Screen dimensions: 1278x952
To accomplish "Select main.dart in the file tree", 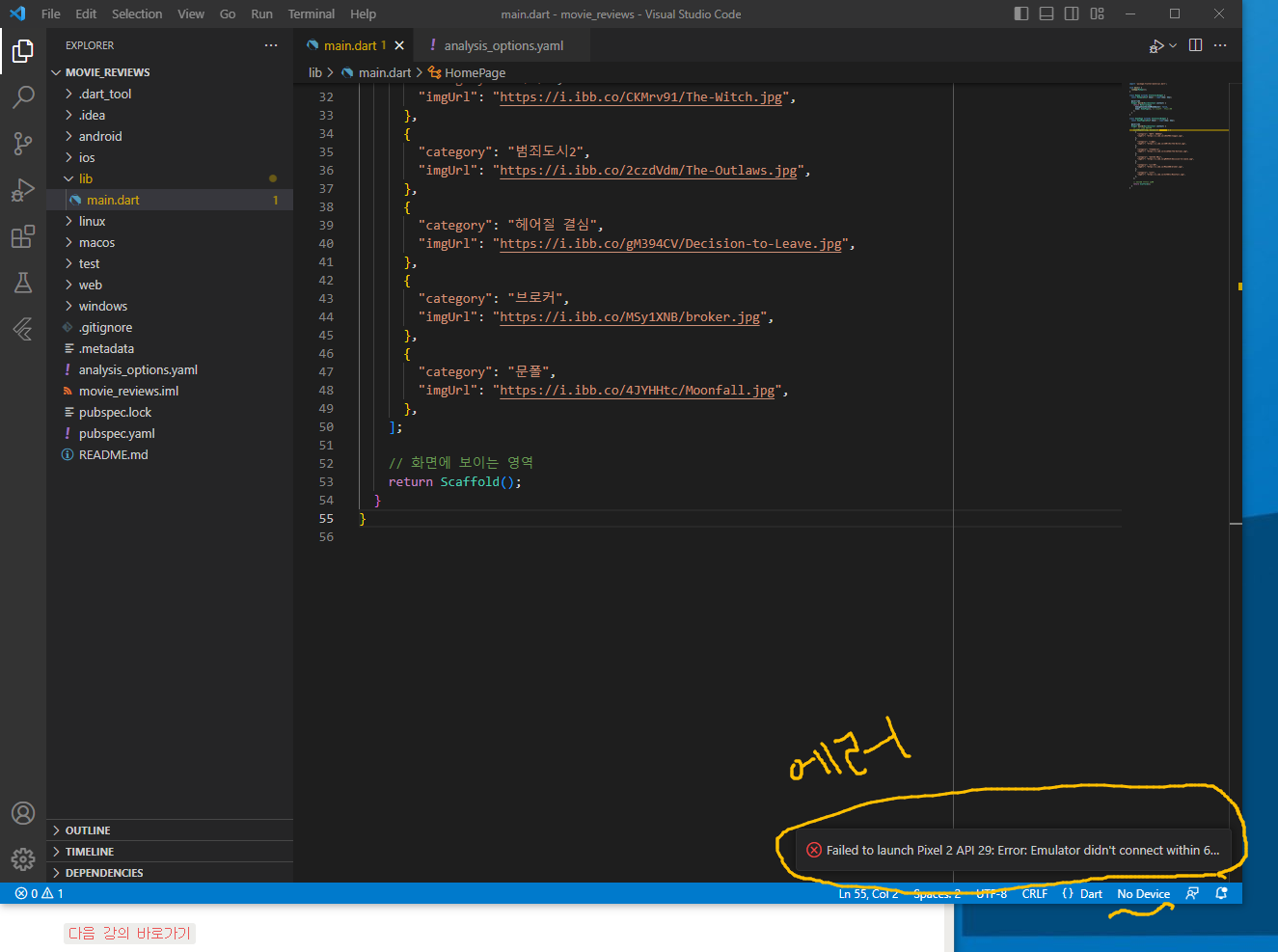I will 170,200.
